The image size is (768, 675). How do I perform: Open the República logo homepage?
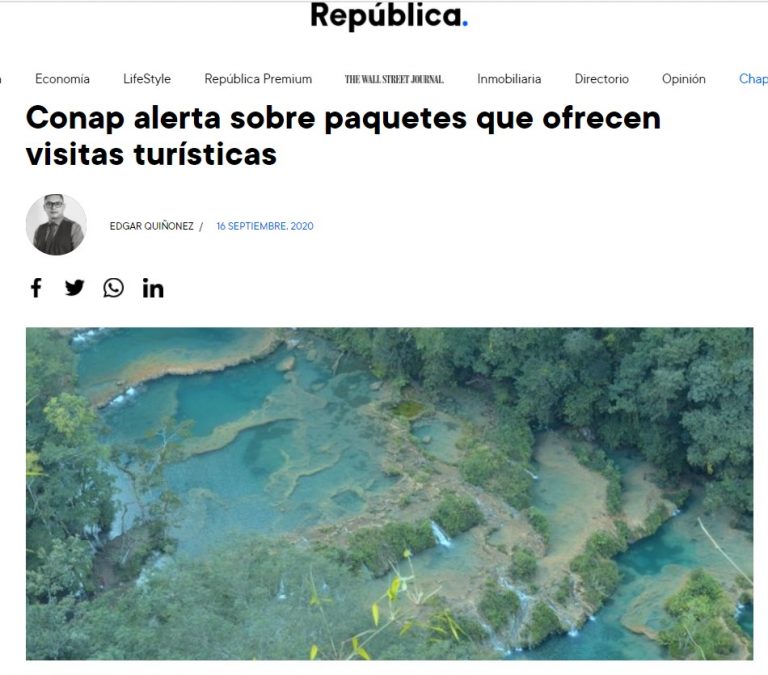click(389, 16)
